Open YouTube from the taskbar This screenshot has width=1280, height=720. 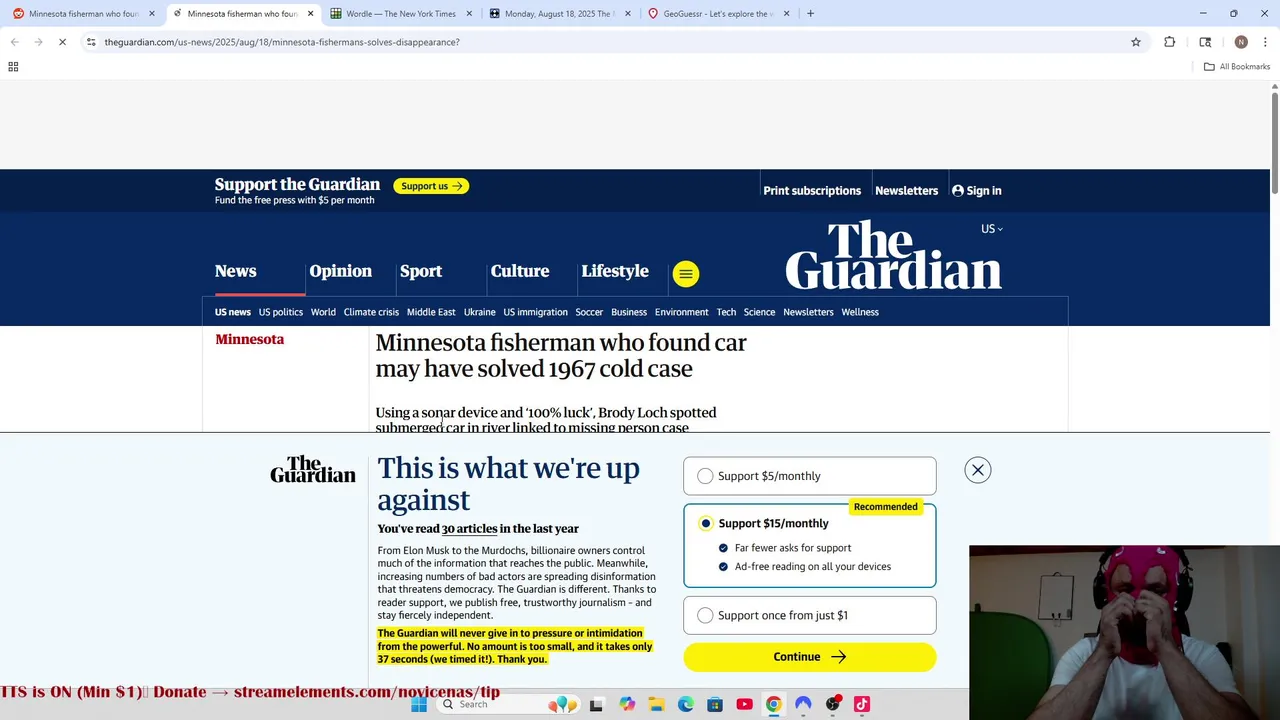pyautogui.click(x=744, y=704)
